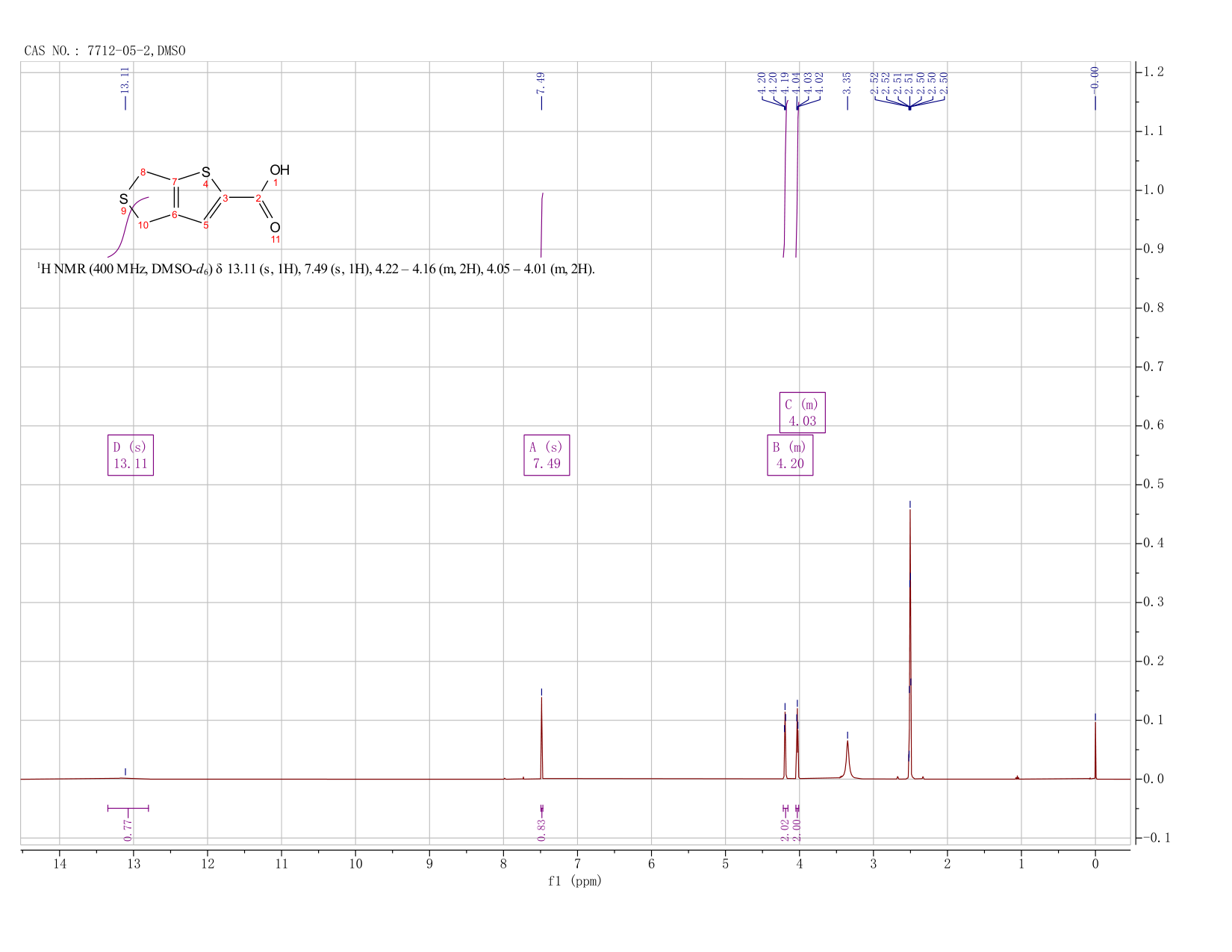
Task: Click the singlet peak at 7.49 ppm
Action: point(541,739)
